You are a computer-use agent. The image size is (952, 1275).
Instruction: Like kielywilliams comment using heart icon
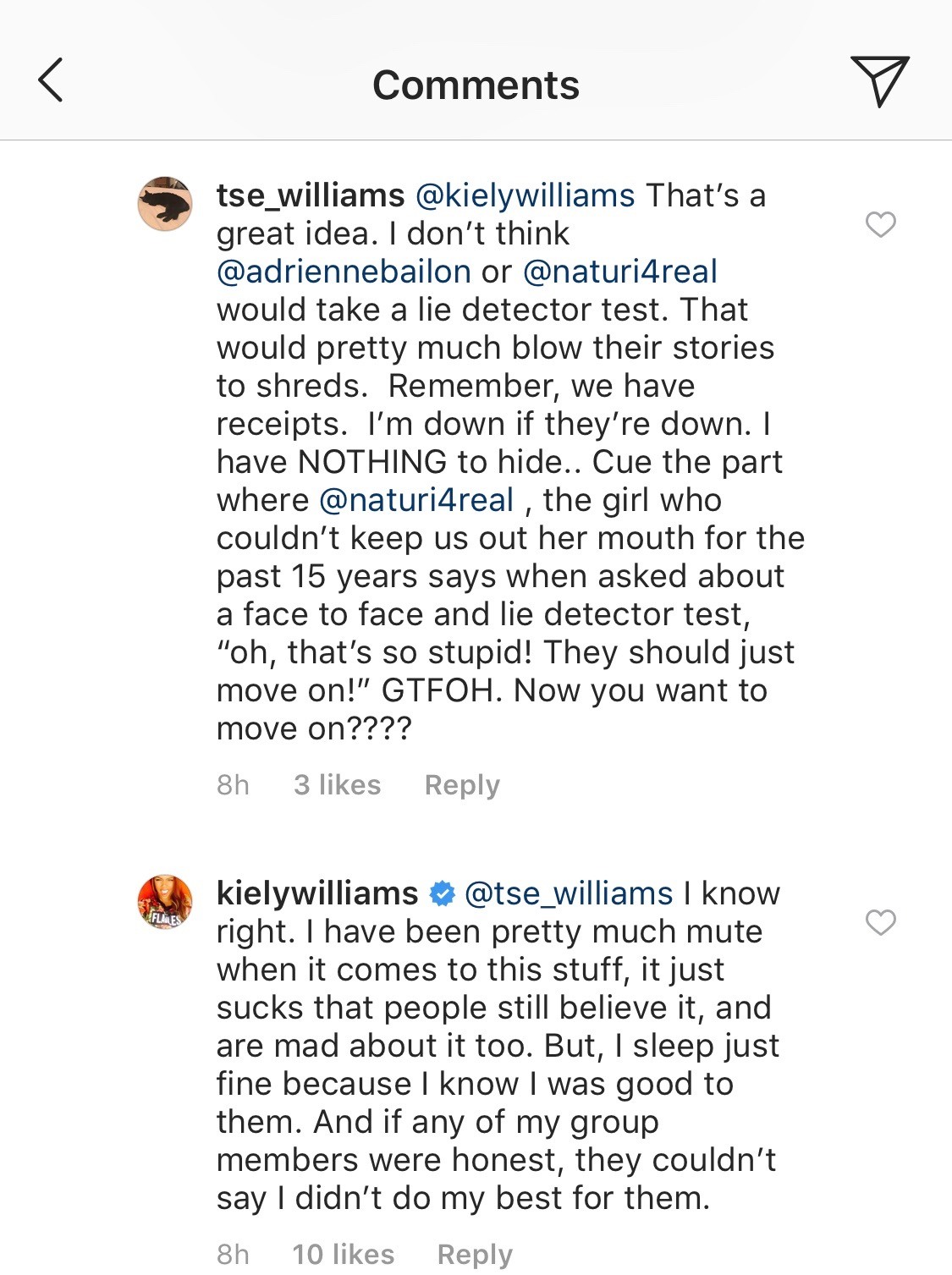(881, 922)
